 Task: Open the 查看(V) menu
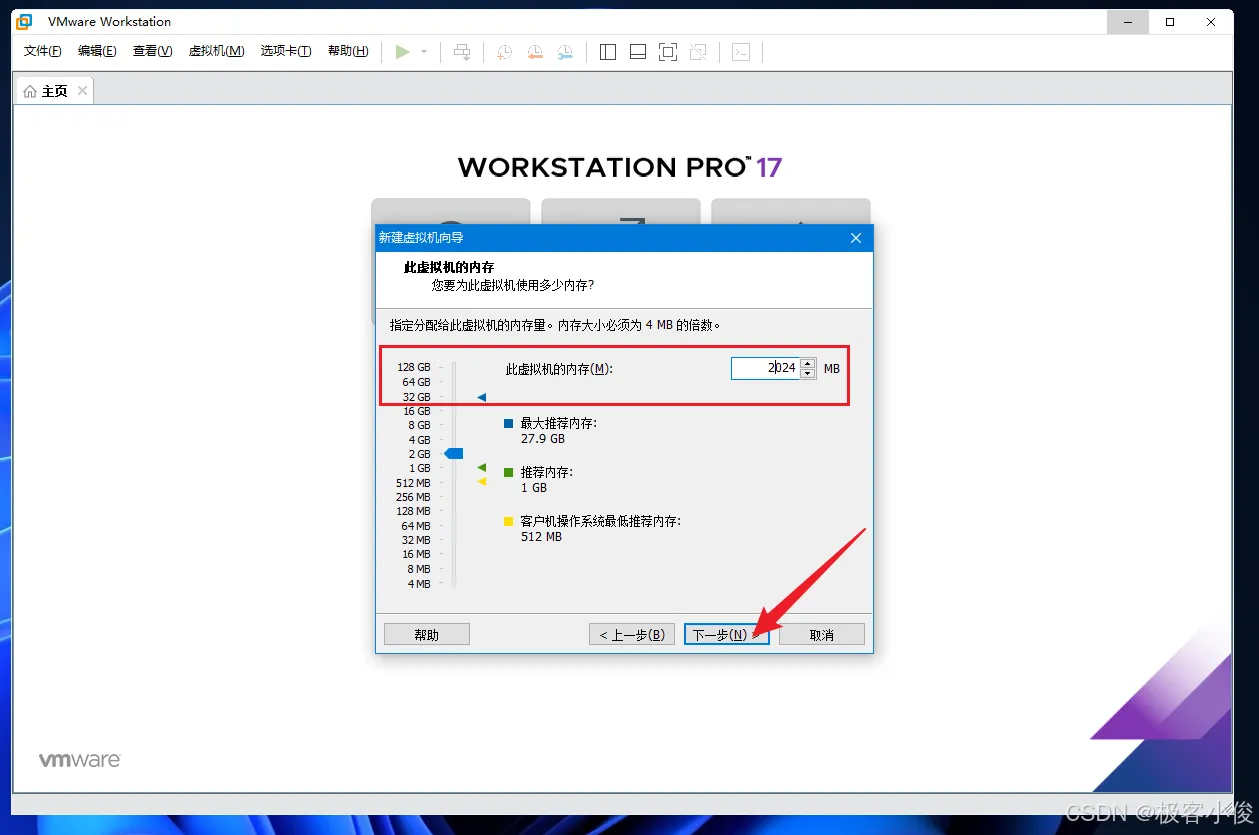pyautogui.click(x=153, y=51)
